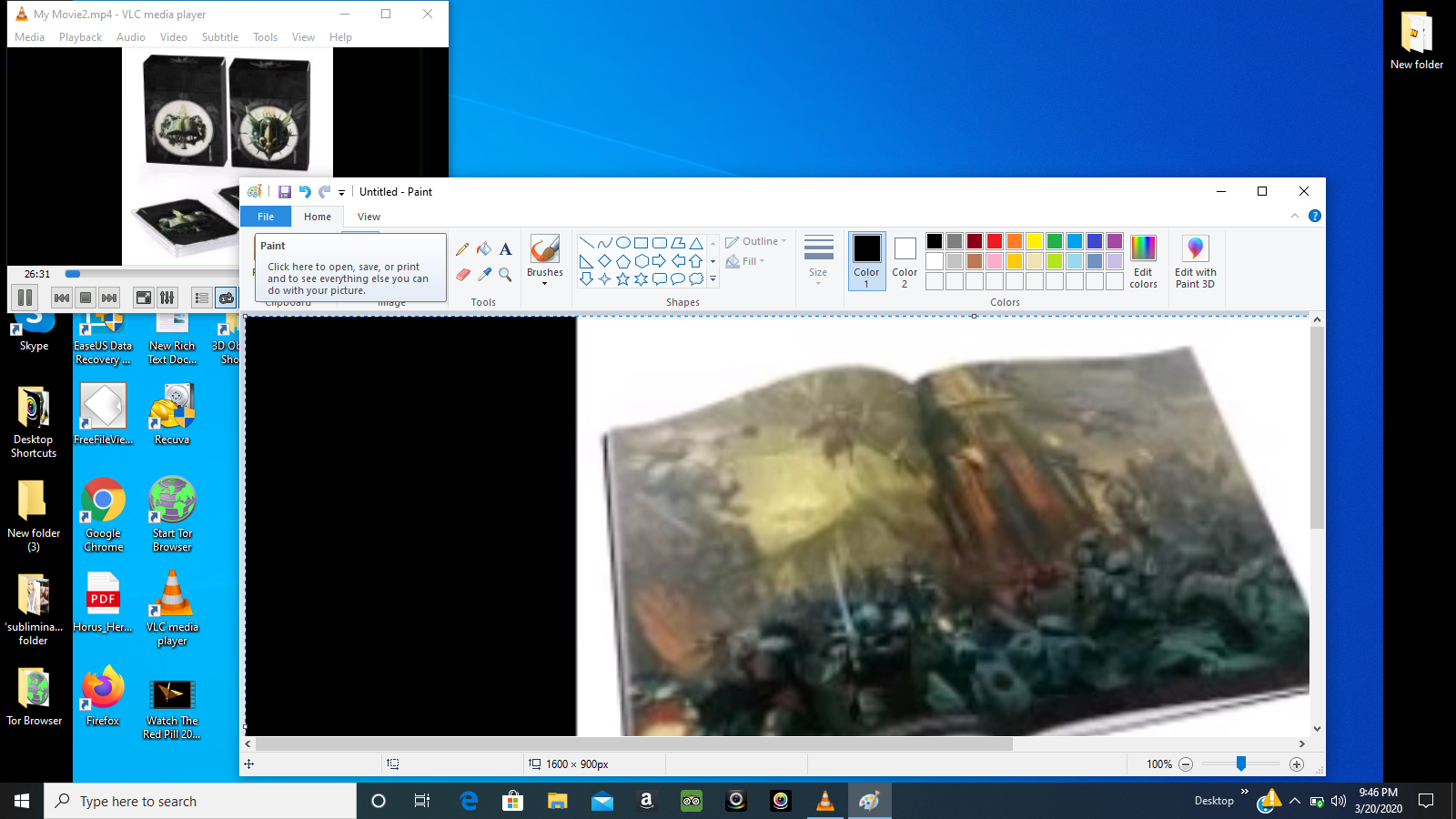Expand the Desktop toolbar chevron on taskbar
Viewport: 1456px width, 819px height.
pos(1245,792)
